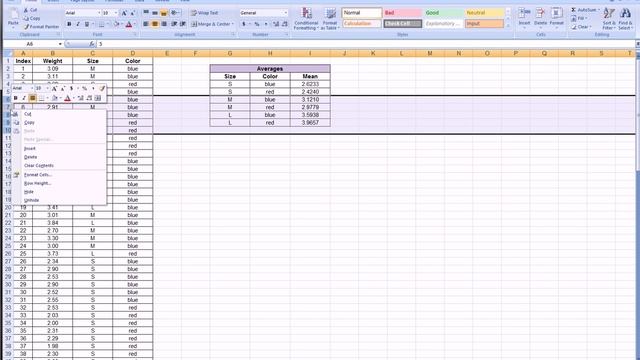Toggle Bottom Align in ribbon Alignment group
This screenshot has height=360, width=640.
[x=164, y=13]
